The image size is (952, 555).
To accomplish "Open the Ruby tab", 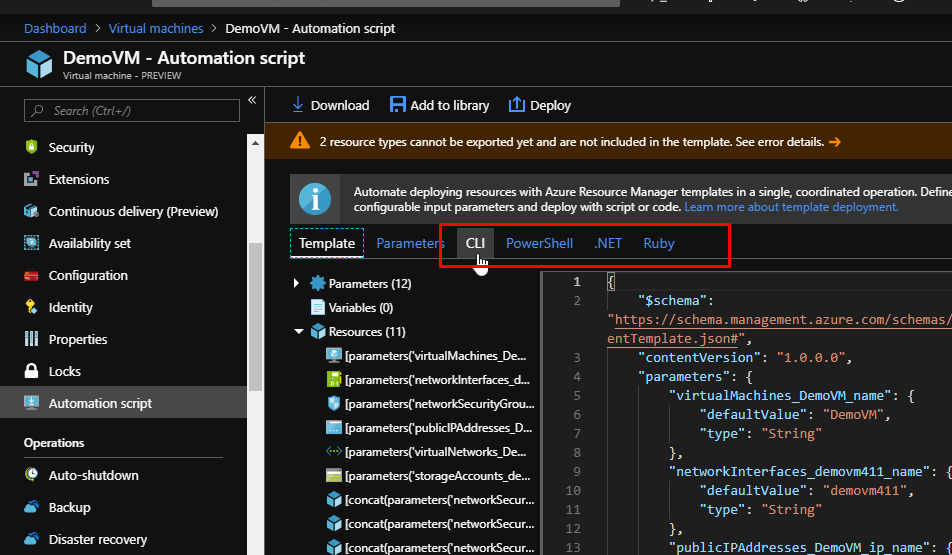I will point(659,243).
